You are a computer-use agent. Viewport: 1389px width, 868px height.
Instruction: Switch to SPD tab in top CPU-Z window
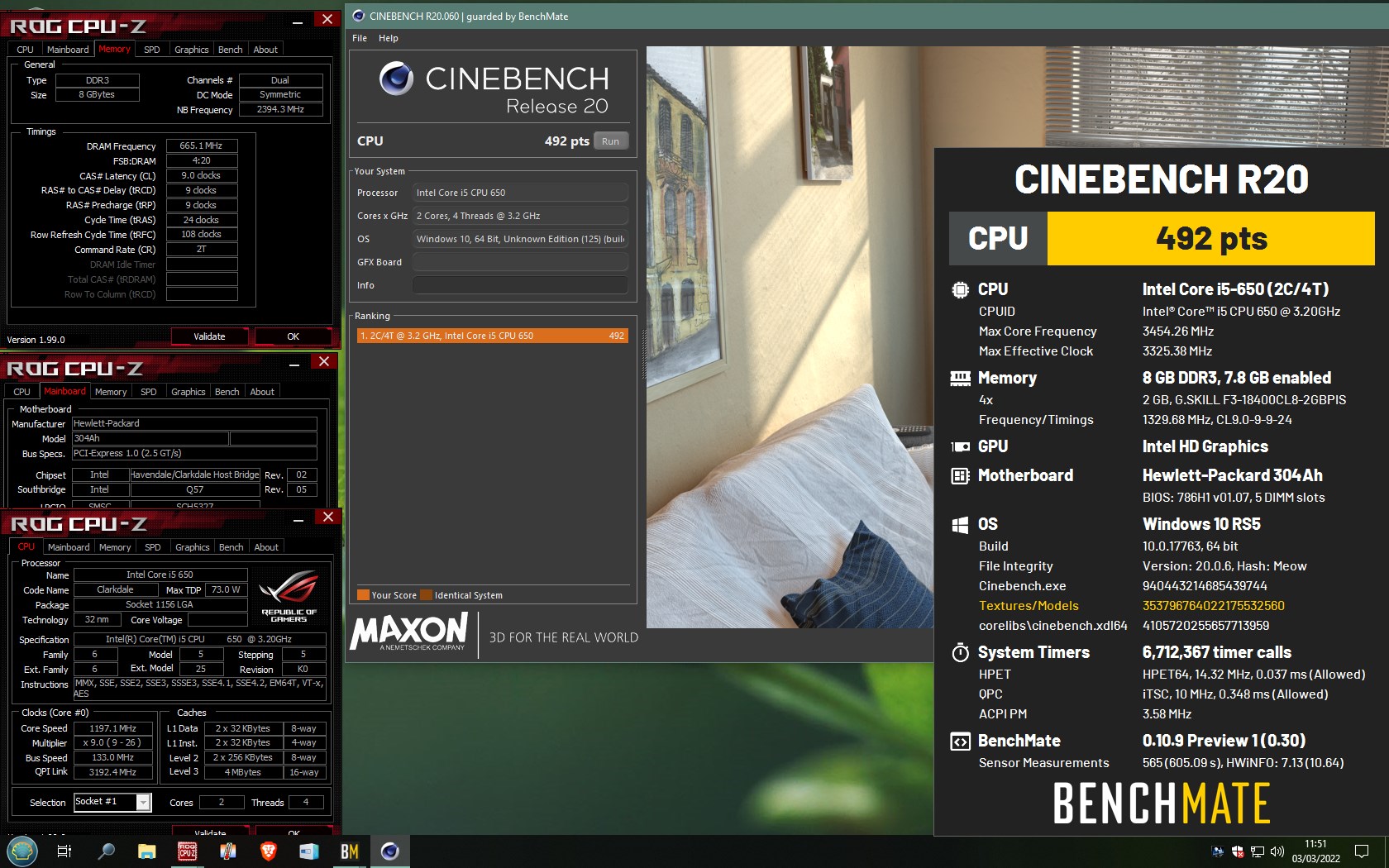(x=151, y=50)
